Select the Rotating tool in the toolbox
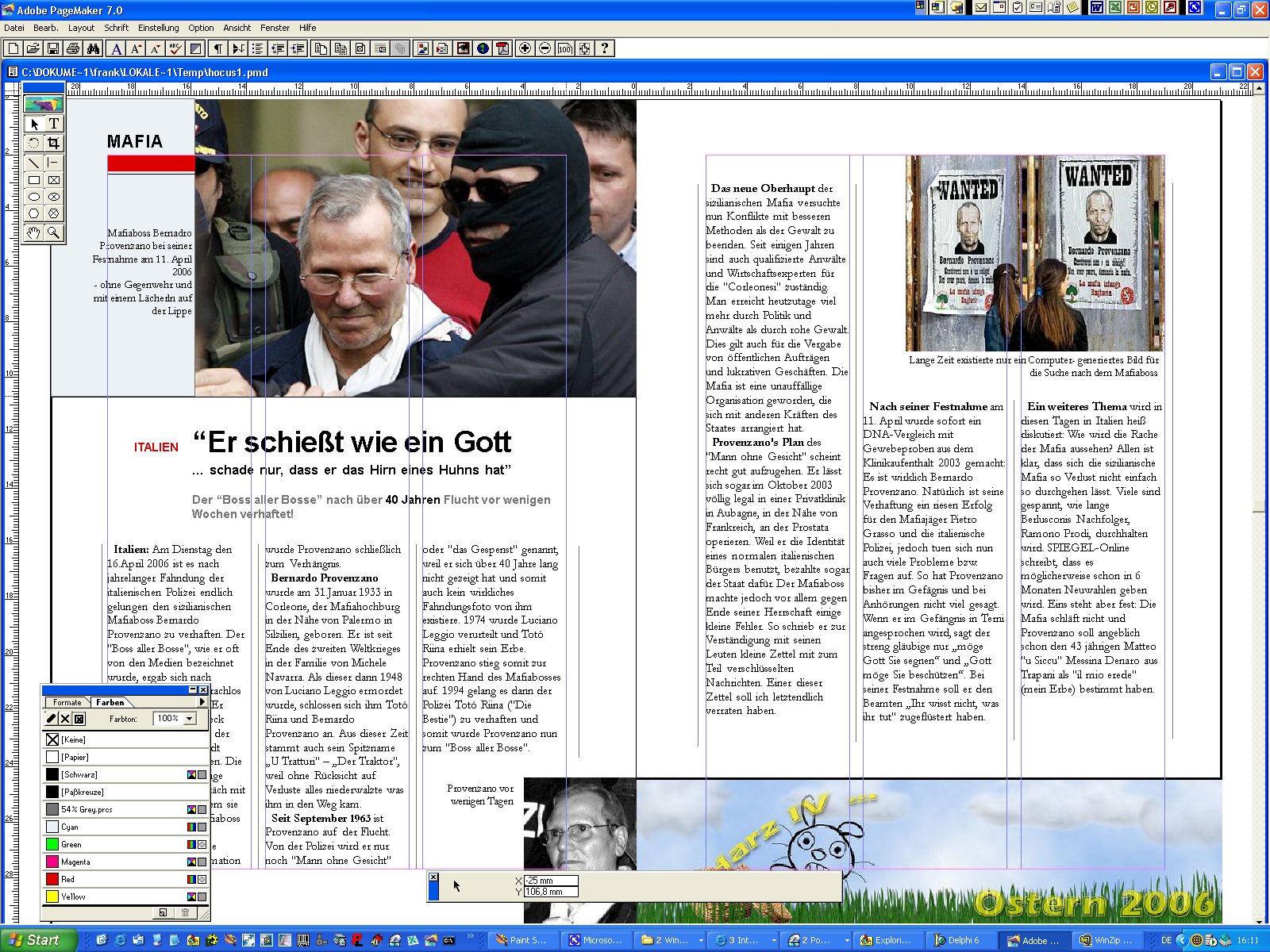 click(x=34, y=144)
